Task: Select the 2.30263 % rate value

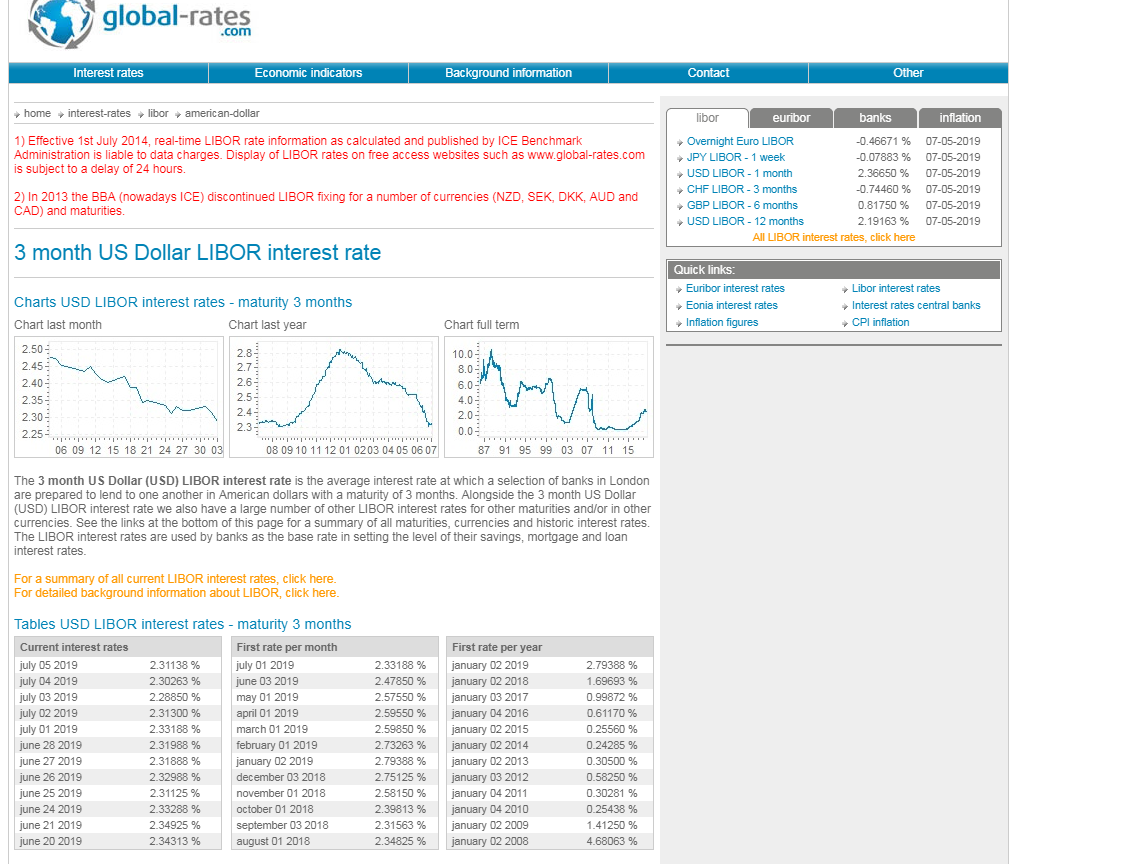Action: pyautogui.click(x=175, y=681)
